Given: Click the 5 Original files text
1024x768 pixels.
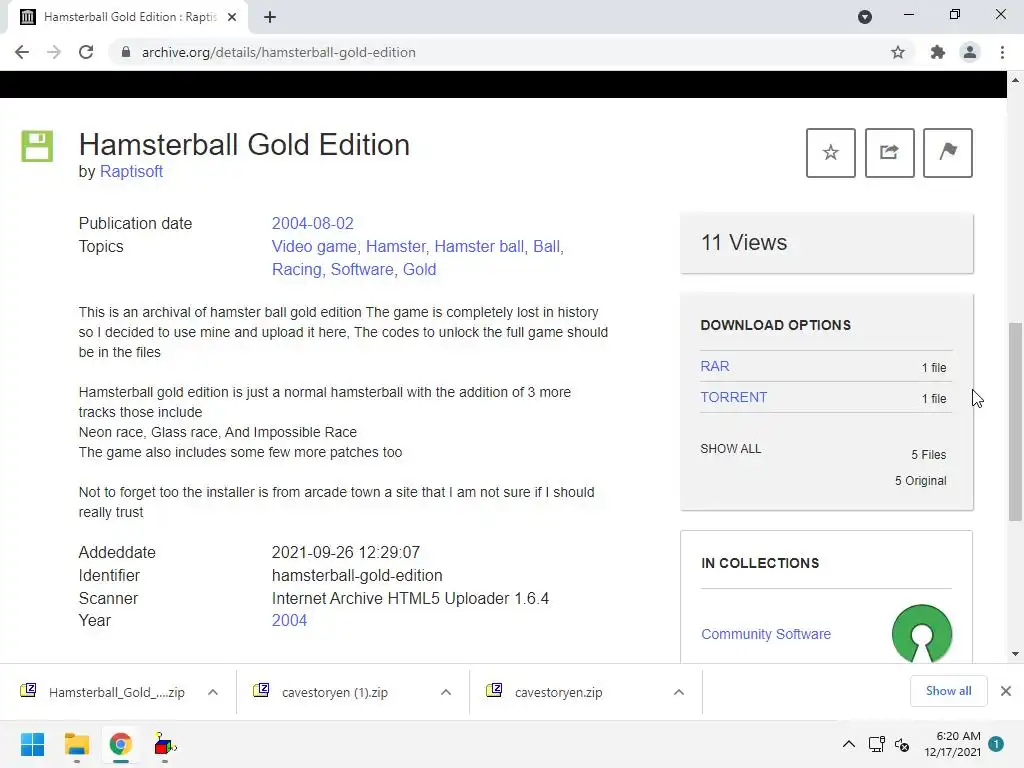Looking at the screenshot, I should click(x=920, y=481).
